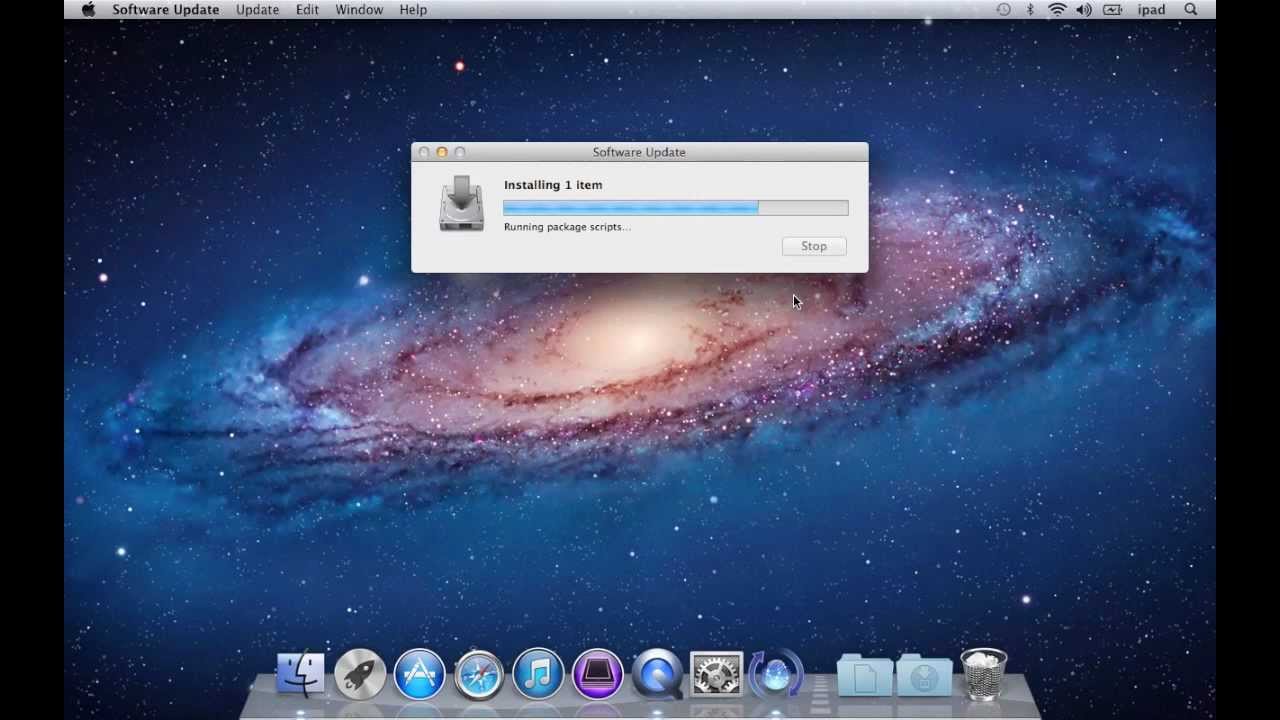Click 'Installing 1 item' text
This screenshot has width=1280, height=720.
(x=553, y=185)
